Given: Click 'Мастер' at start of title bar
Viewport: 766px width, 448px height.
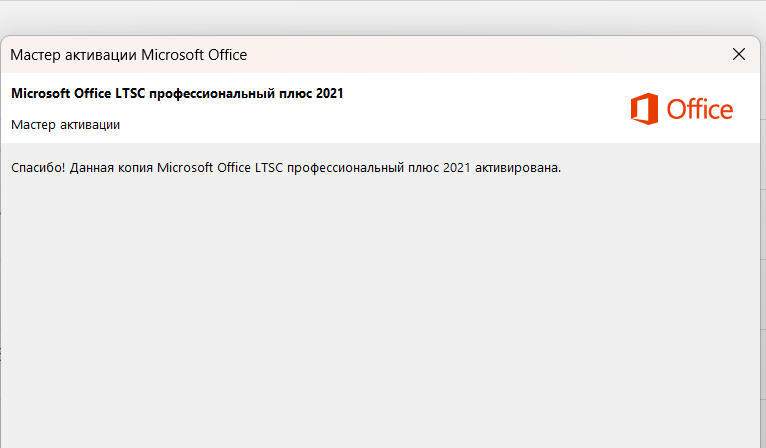Looking at the screenshot, I should (x=33, y=54).
